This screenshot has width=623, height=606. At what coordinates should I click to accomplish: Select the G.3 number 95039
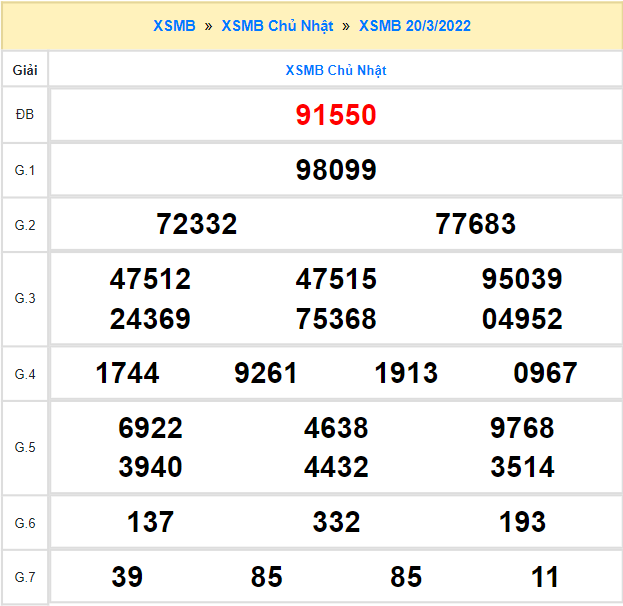(x=522, y=279)
